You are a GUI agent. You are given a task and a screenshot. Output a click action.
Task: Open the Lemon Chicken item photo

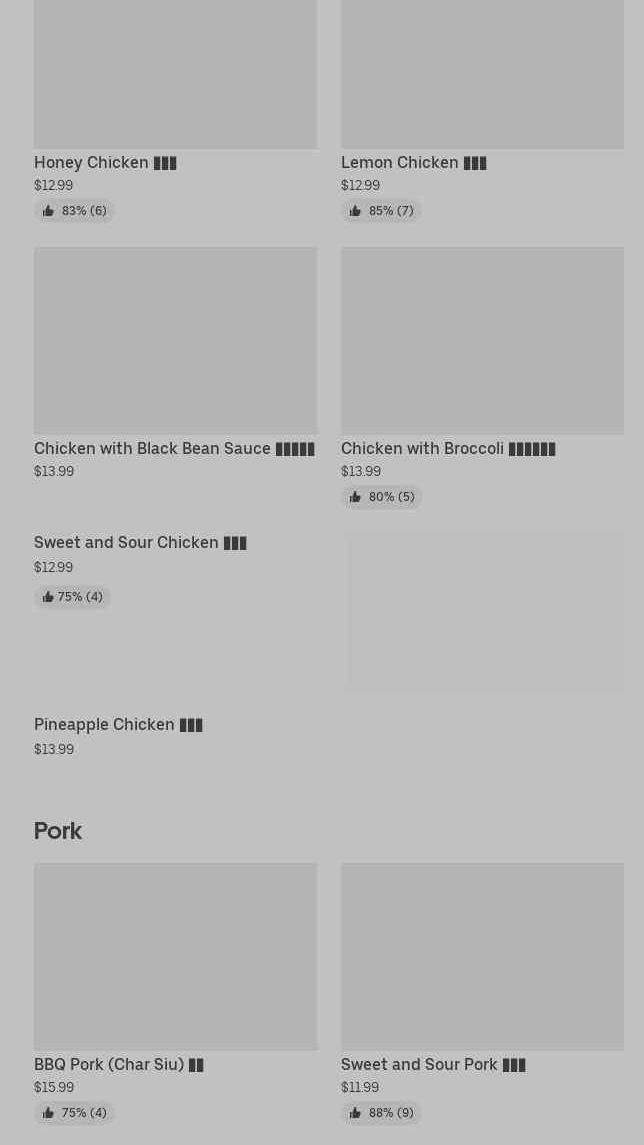pyautogui.click(x=483, y=74)
